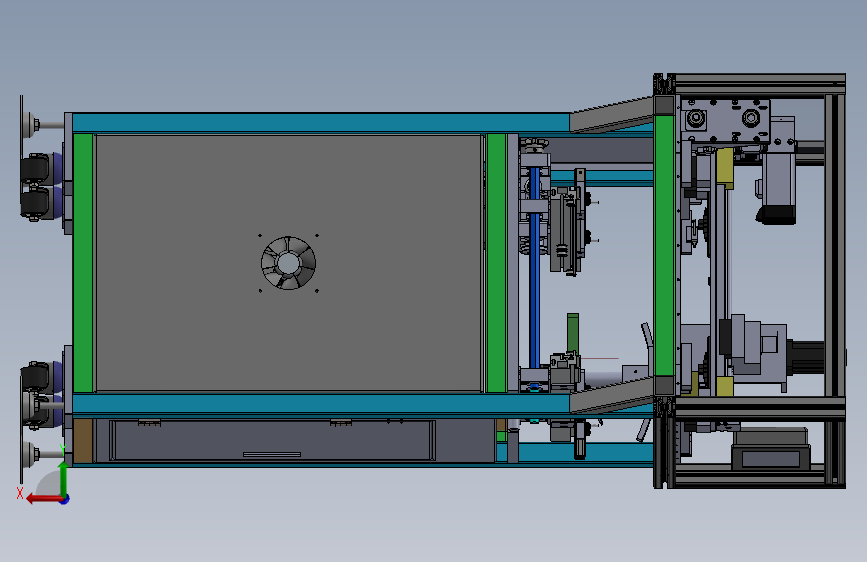Select the dark drawer front panel
This screenshot has height=562, width=867.
pos(273,440)
